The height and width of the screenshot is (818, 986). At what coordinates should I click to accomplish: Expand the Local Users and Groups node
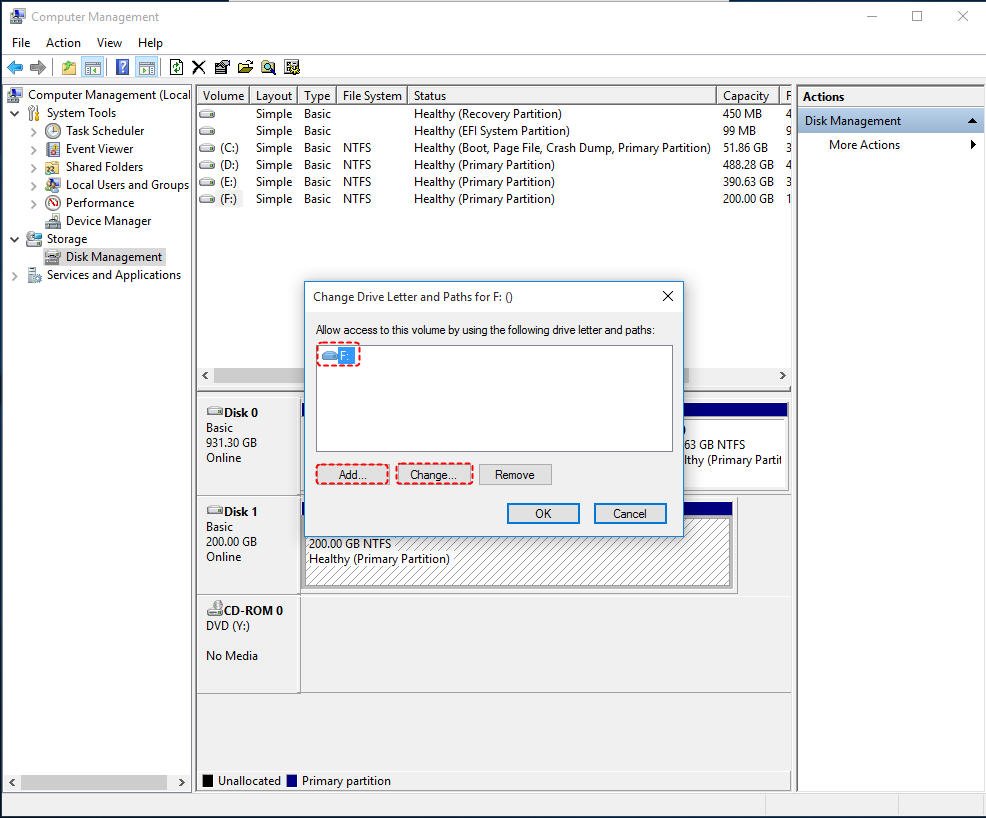click(x=33, y=185)
